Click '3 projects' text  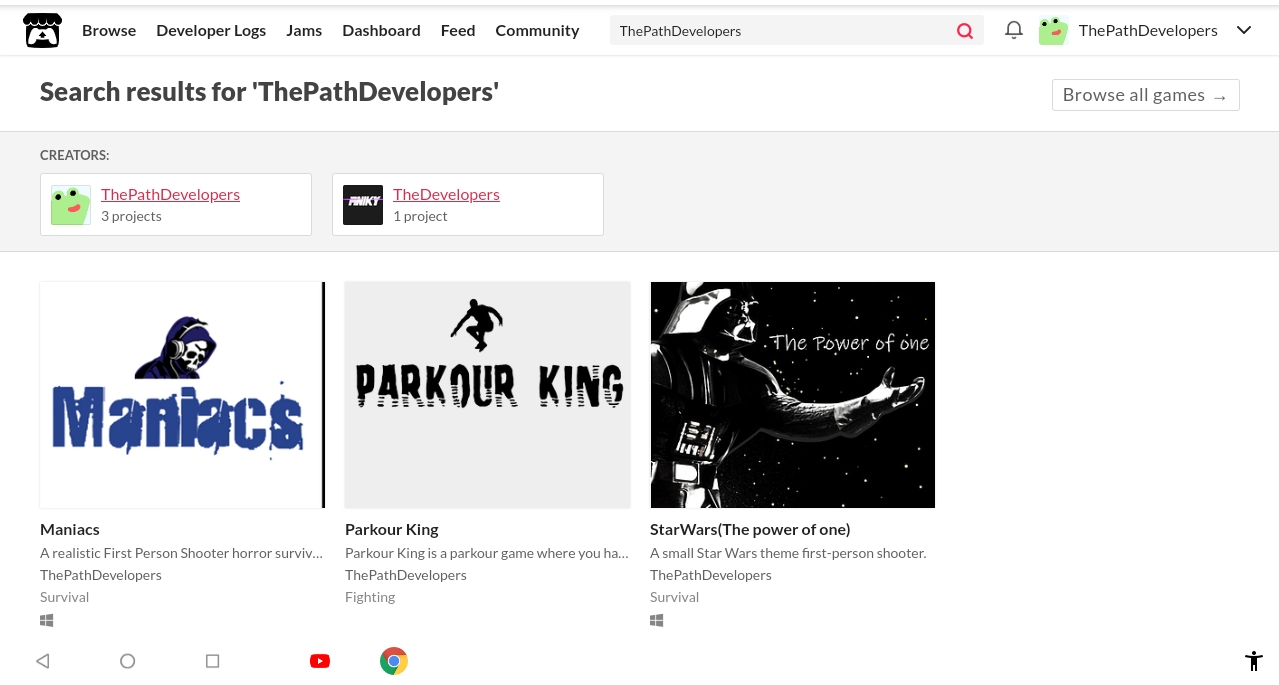(x=131, y=216)
